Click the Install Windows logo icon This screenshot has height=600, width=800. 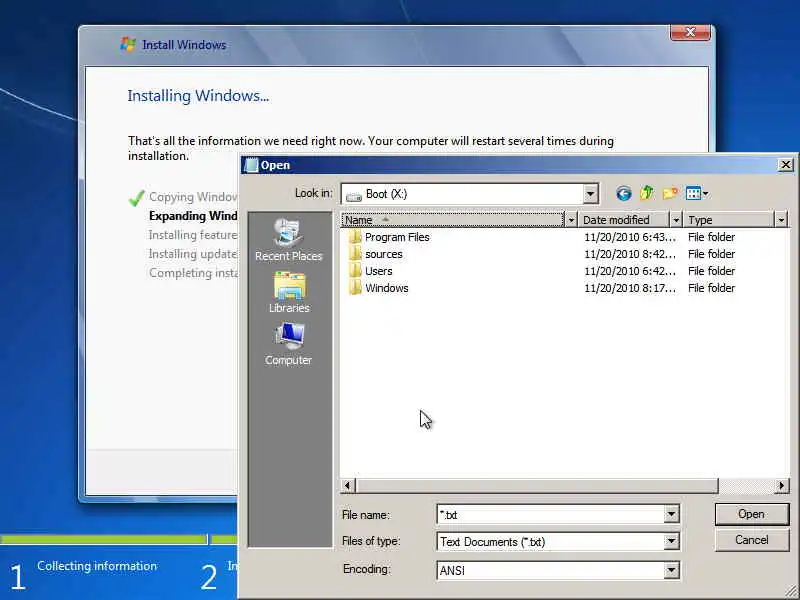click(x=128, y=44)
